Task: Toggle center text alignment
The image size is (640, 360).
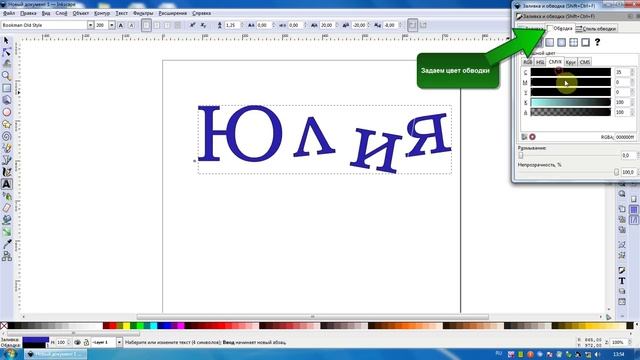Action: [x=157, y=25]
